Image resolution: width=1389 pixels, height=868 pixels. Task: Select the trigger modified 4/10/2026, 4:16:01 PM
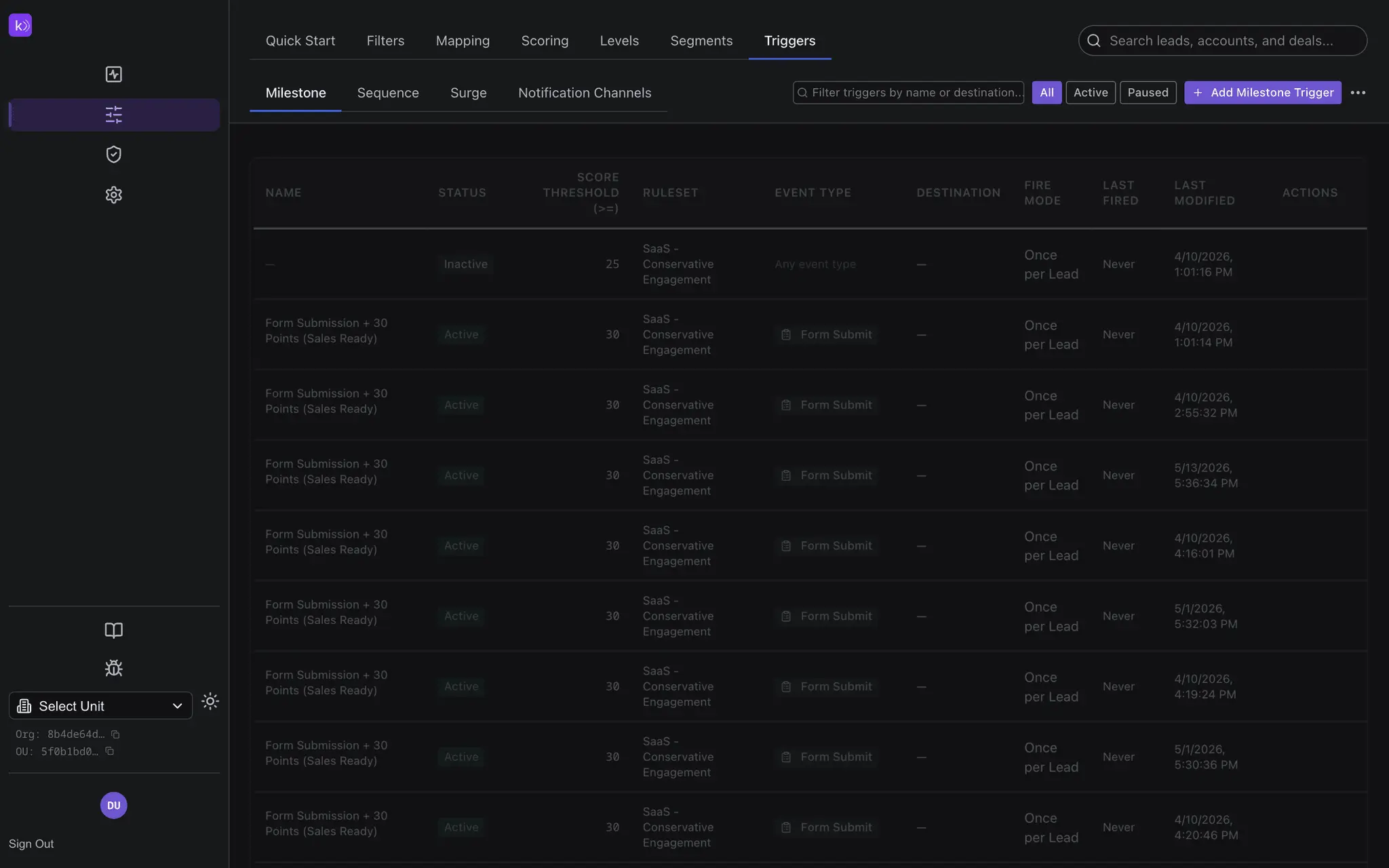click(810, 546)
